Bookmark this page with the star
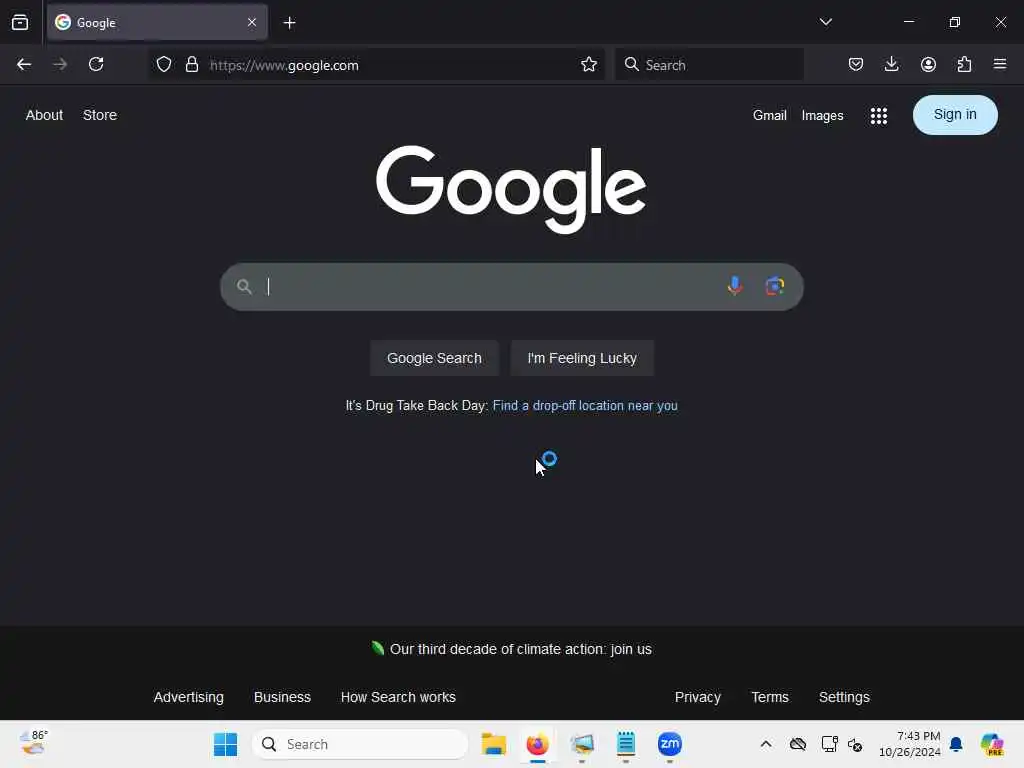 point(588,65)
